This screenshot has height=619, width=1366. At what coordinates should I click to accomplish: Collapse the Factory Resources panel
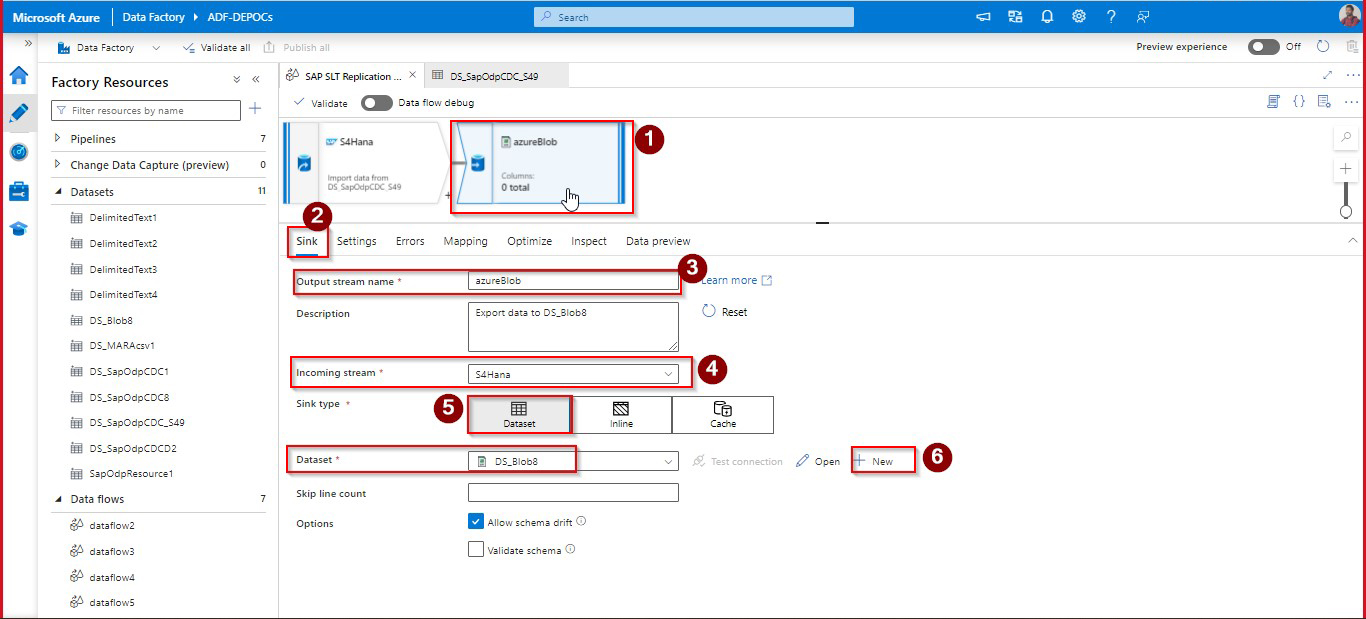256,80
